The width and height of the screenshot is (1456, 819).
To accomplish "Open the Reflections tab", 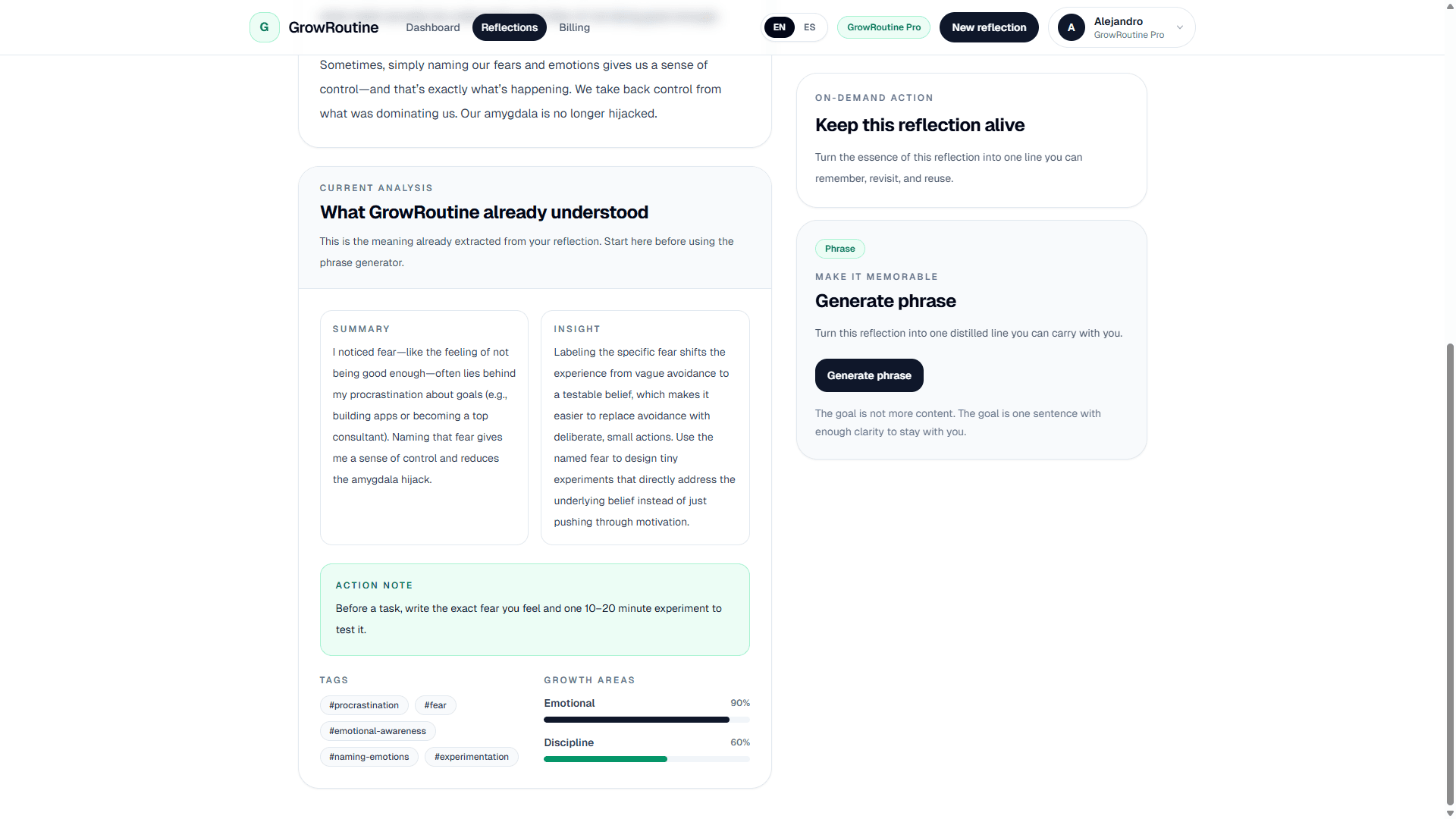I will 509,27.
